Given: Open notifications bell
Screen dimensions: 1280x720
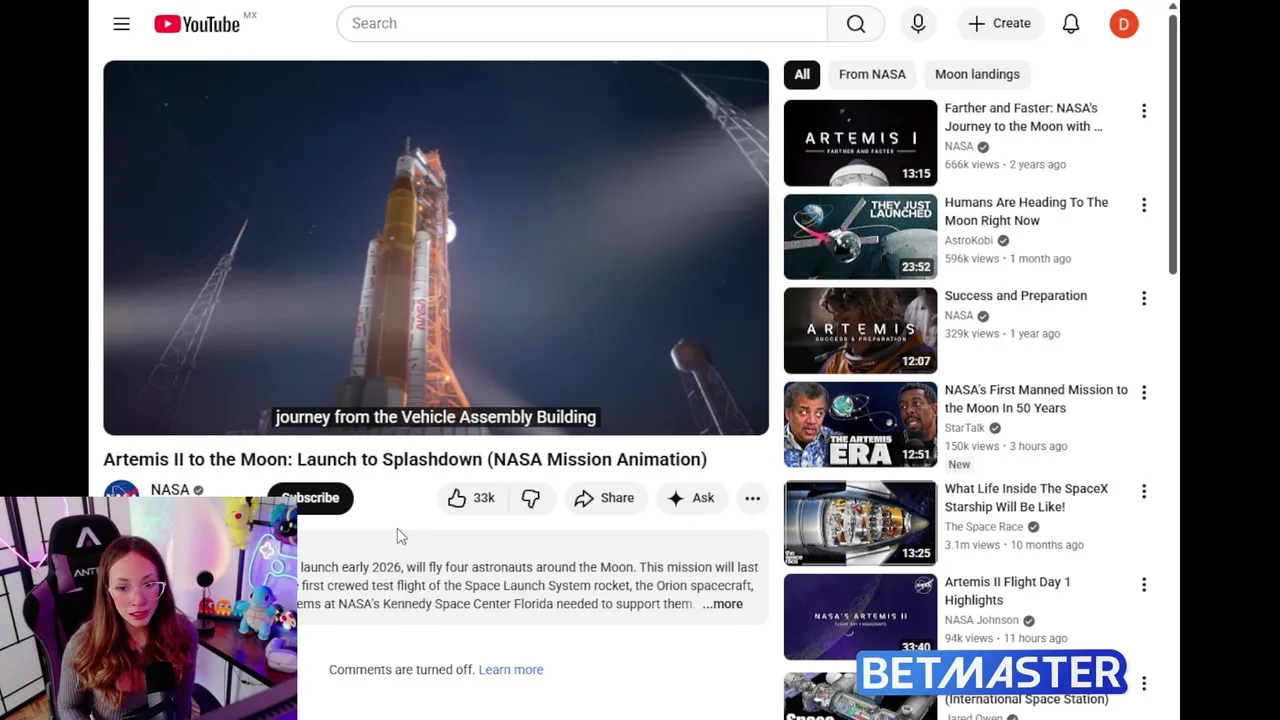Looking at the screenshot, I should point(1071,24).
